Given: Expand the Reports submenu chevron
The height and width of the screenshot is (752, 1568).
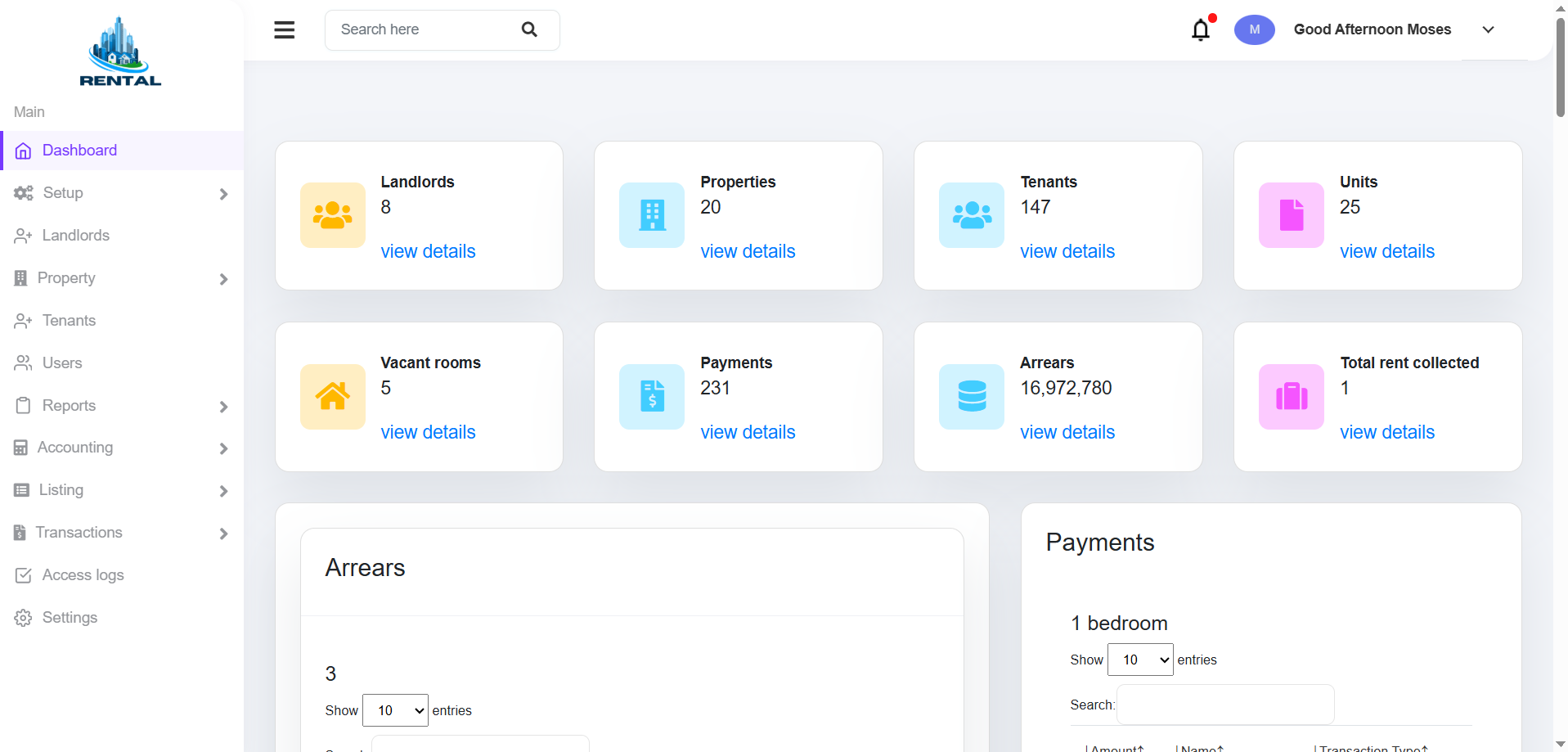Looking at the screenshot, I should pos(223,407).
